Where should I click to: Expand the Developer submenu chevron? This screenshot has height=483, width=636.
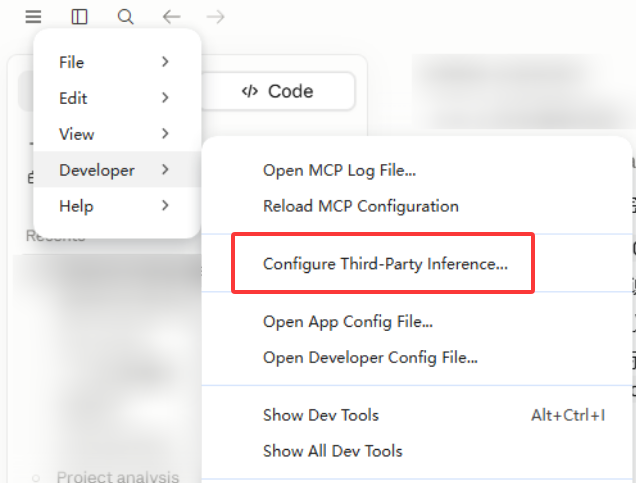(x=165, y=170)
